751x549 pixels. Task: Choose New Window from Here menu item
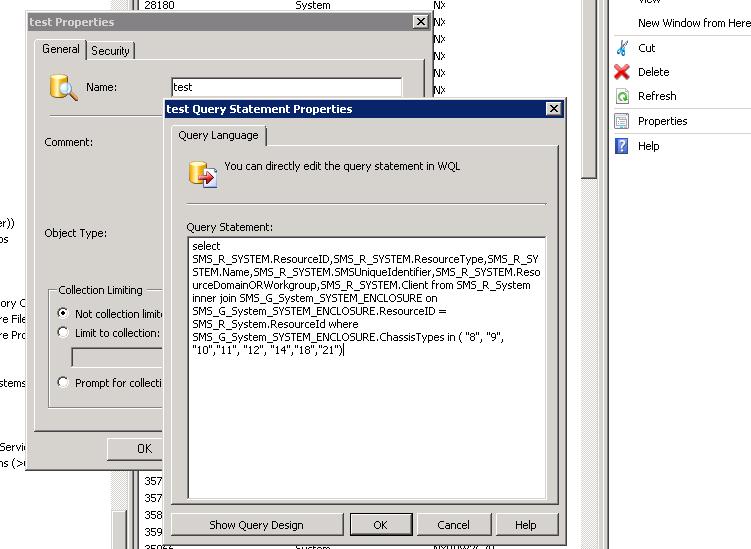click(693, 23)
